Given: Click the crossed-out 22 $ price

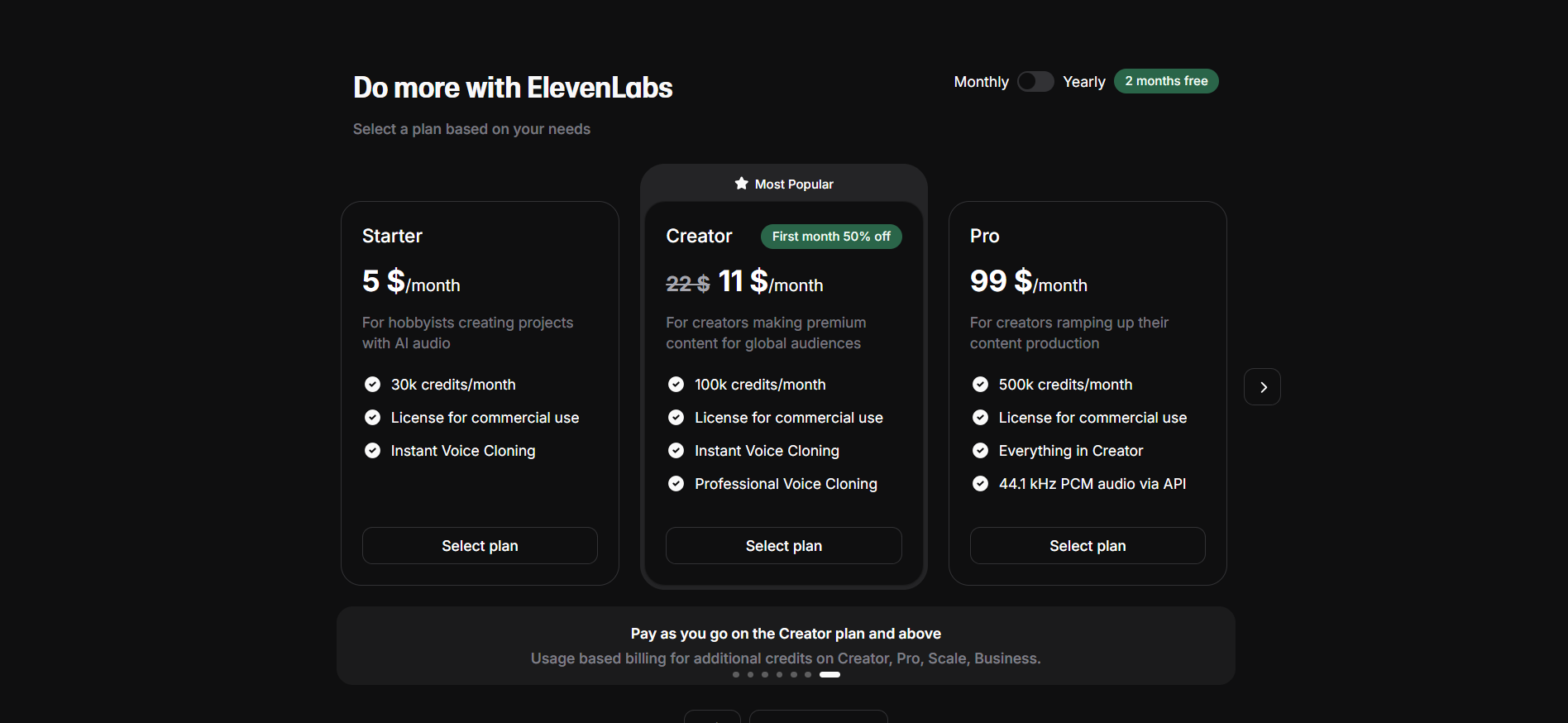Looking at the screenshot, I should click(687, 285).
